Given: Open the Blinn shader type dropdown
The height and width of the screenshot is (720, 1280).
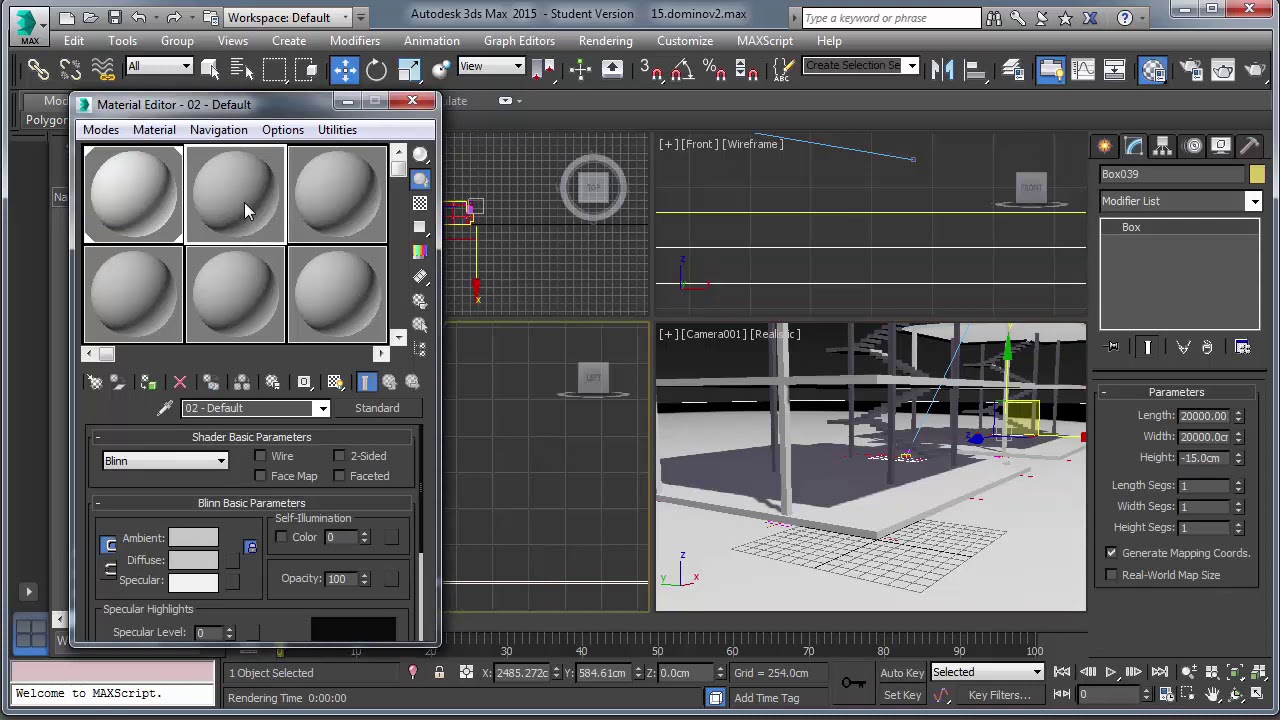Looking at the screenshot, I should 165,461.
